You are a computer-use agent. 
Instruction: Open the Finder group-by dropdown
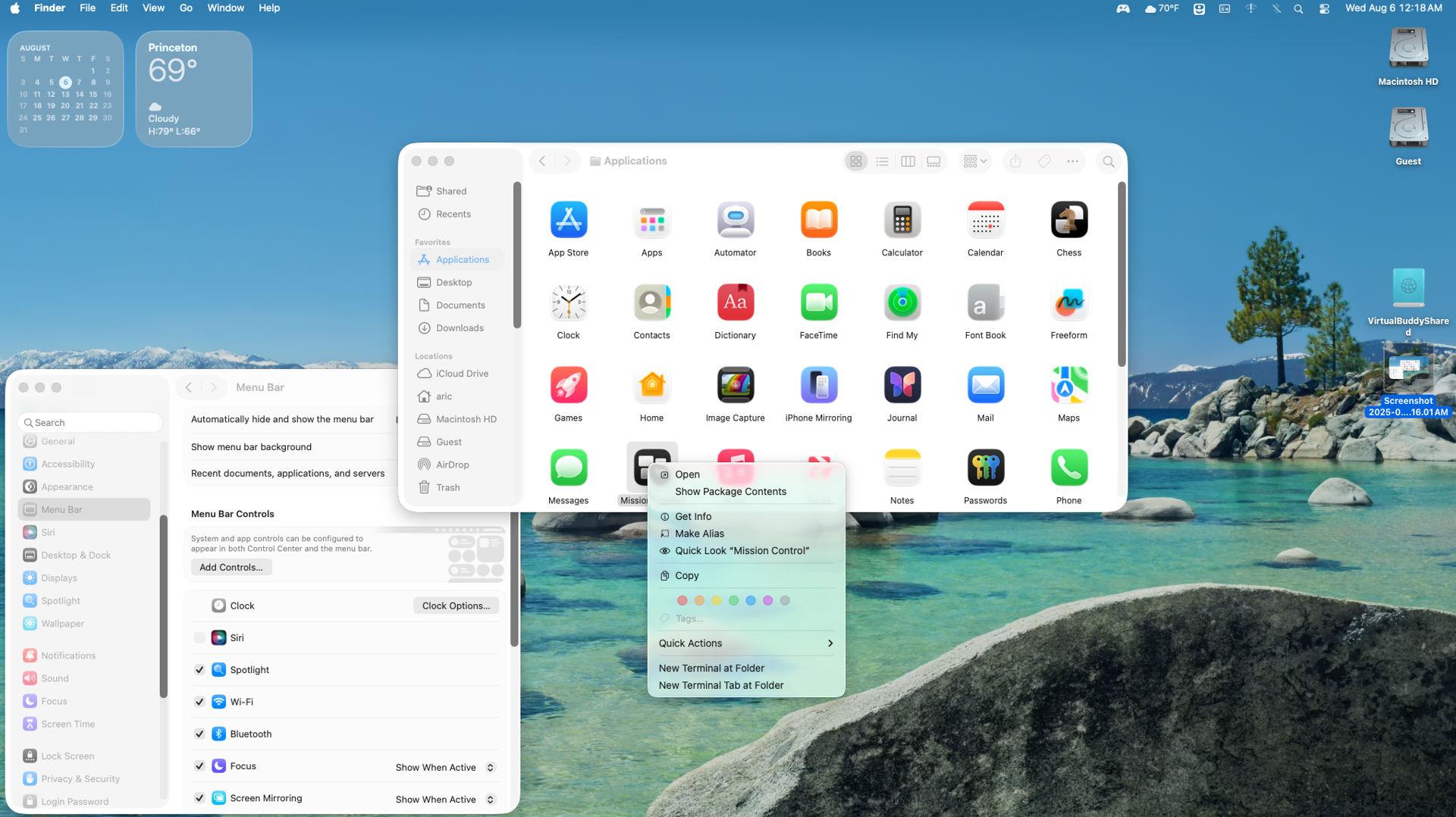click(x=974, y=161)
